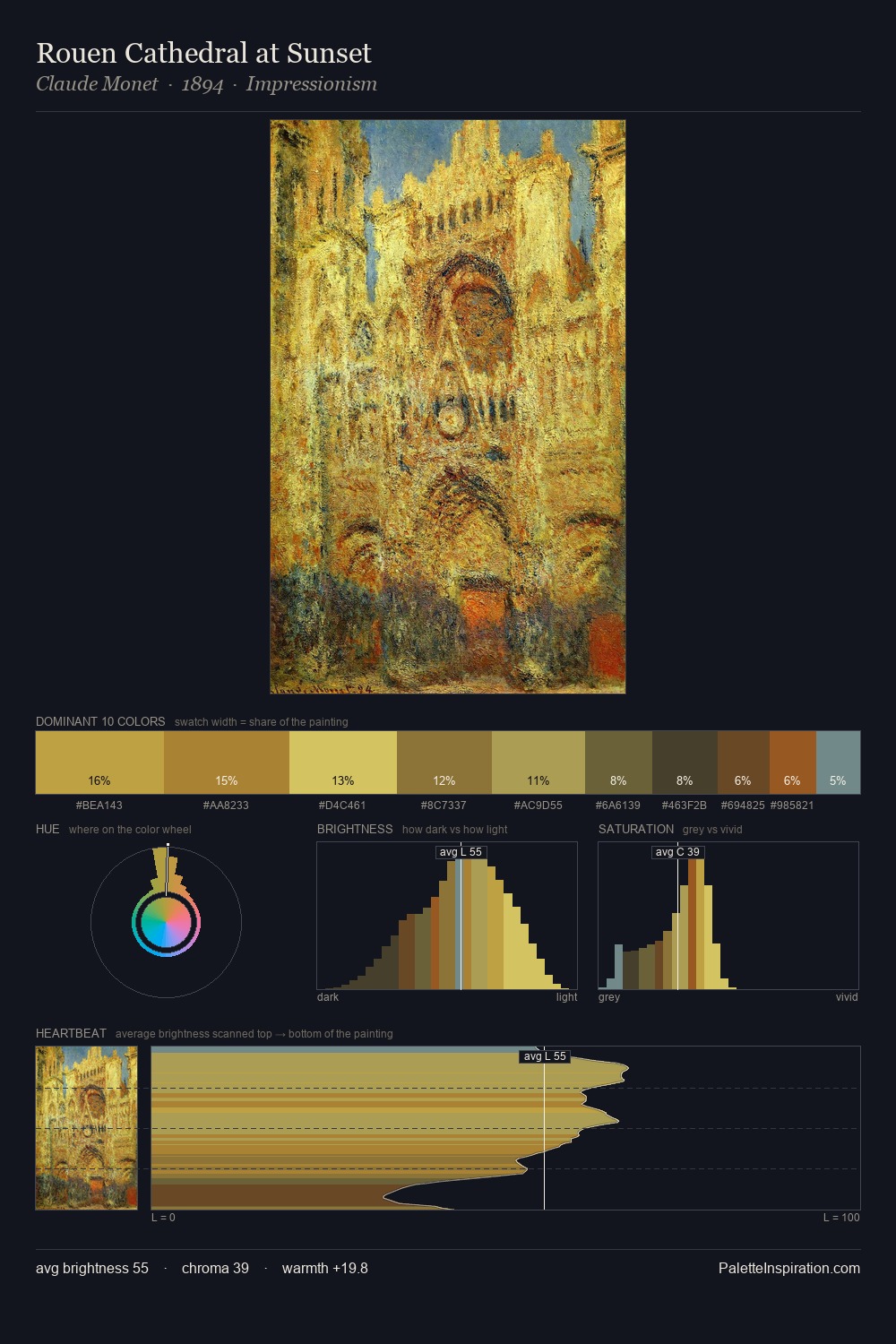Image resolution: width=896 pixels, height=1344 pixels.
Task: Click the 'grey' axis label
Action: tap(609, 997)
